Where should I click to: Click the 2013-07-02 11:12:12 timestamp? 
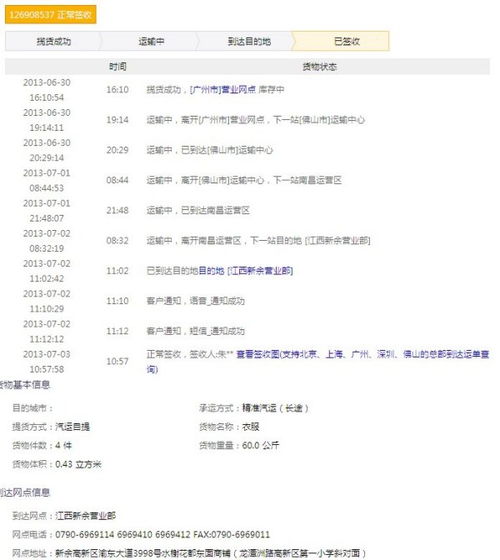(47, 331)
